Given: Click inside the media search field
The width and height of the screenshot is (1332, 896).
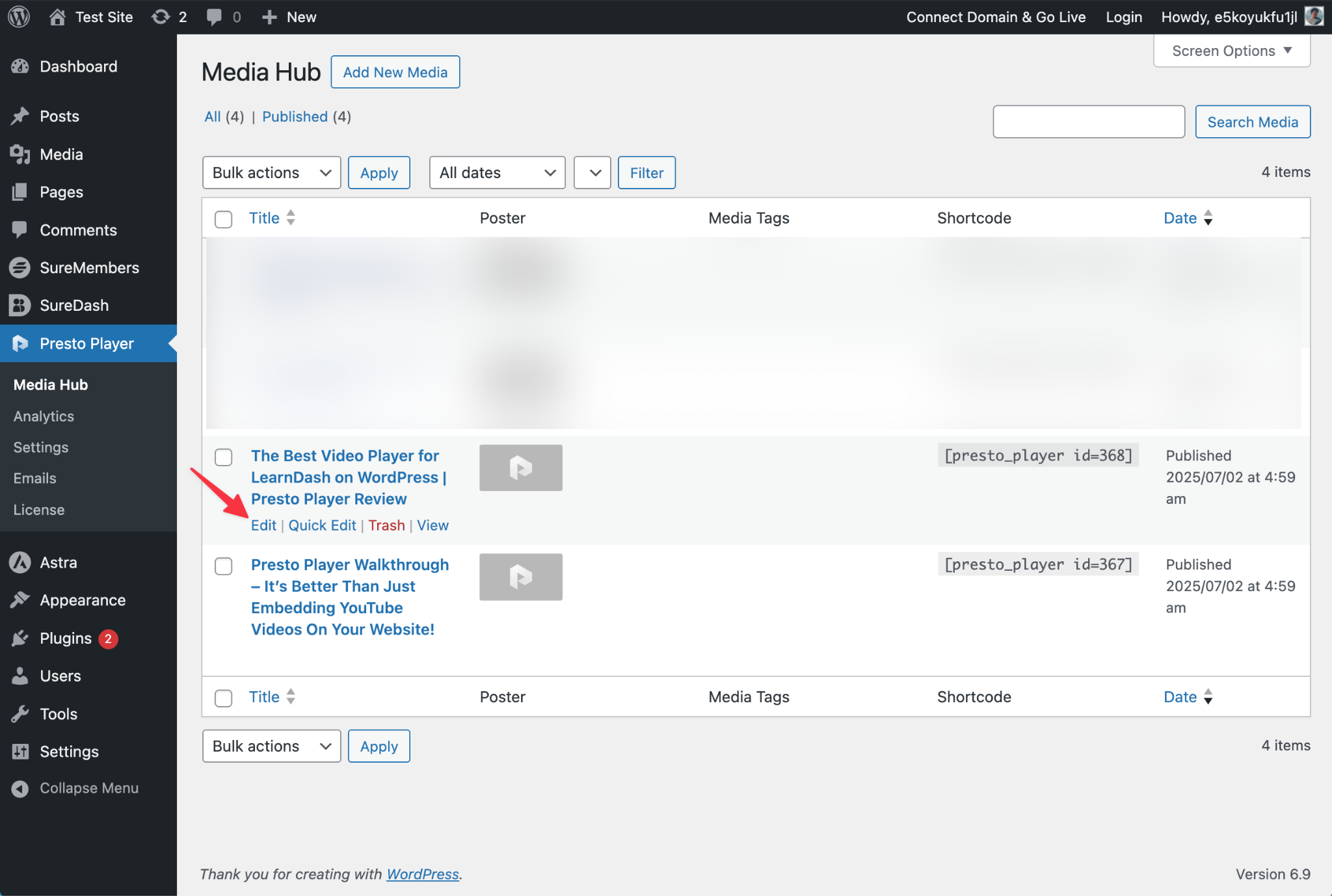Looking at the screenshot, I should tap(1088, 122).
